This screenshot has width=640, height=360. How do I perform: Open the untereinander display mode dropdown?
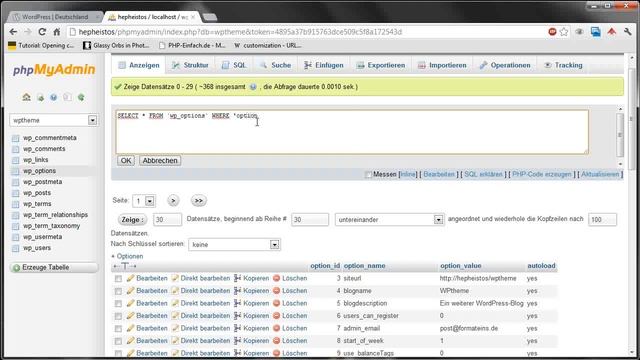pos(389,220)
